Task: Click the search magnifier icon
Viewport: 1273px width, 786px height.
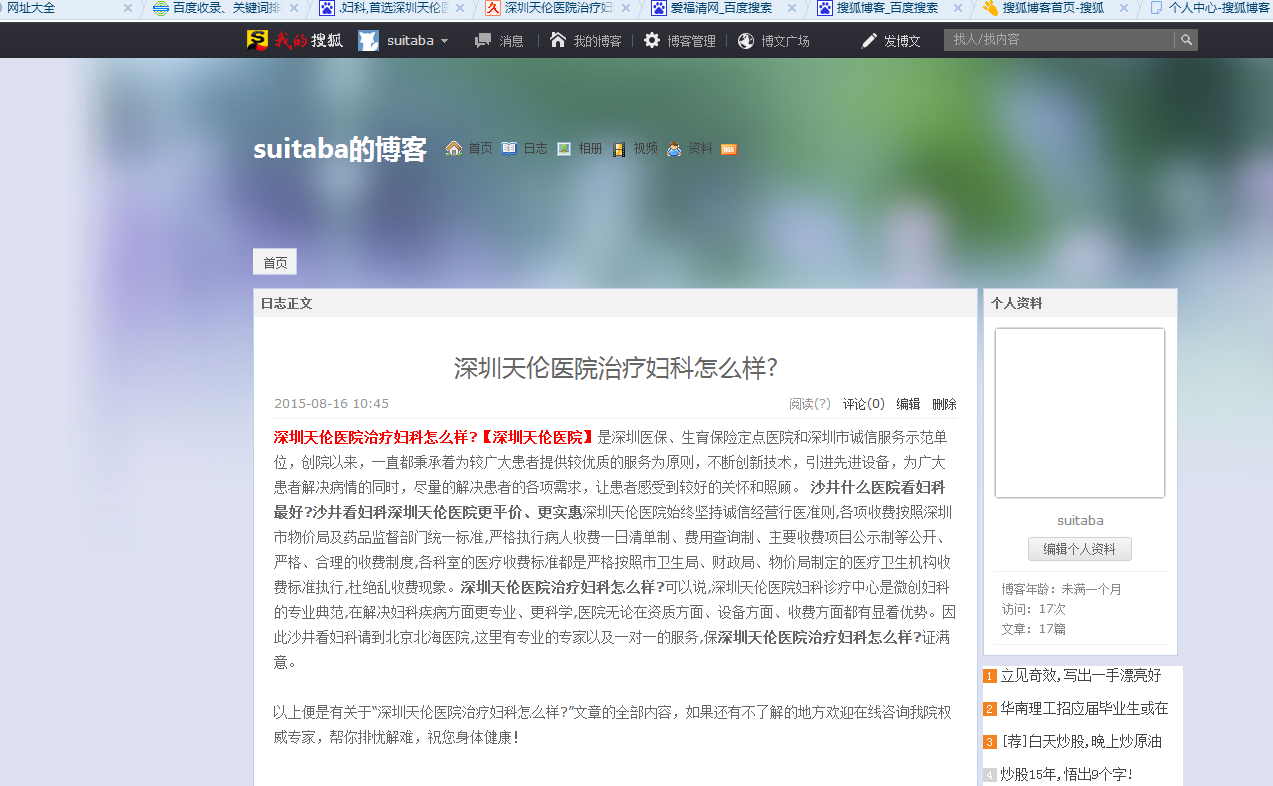Action: click(1186, 40)
